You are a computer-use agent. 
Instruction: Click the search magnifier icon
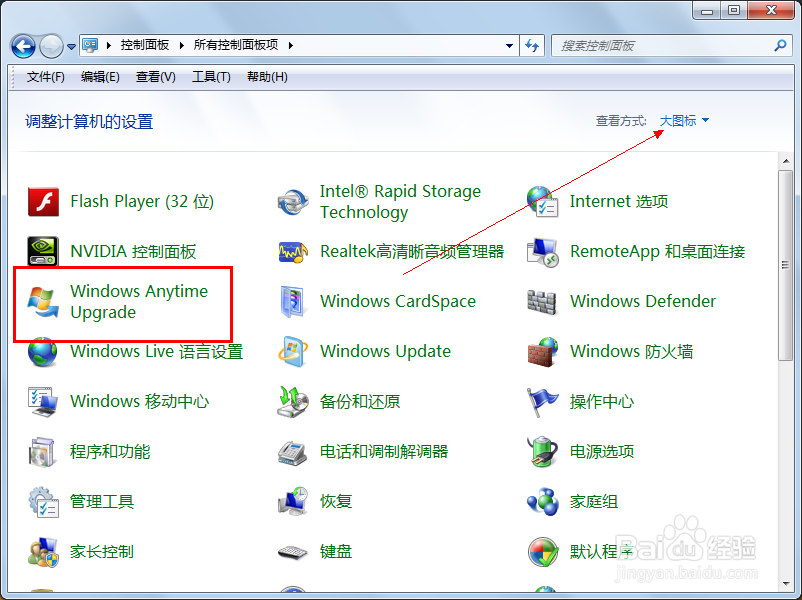[780, 46]
